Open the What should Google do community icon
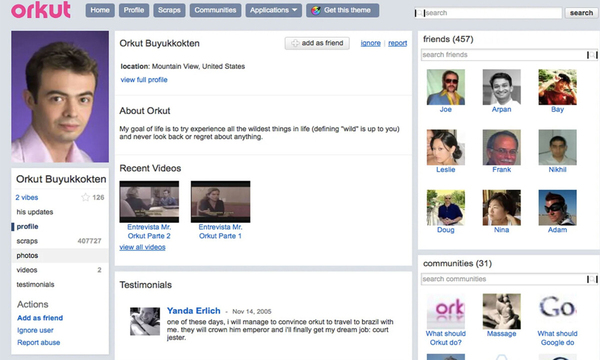 click(558, 311)
